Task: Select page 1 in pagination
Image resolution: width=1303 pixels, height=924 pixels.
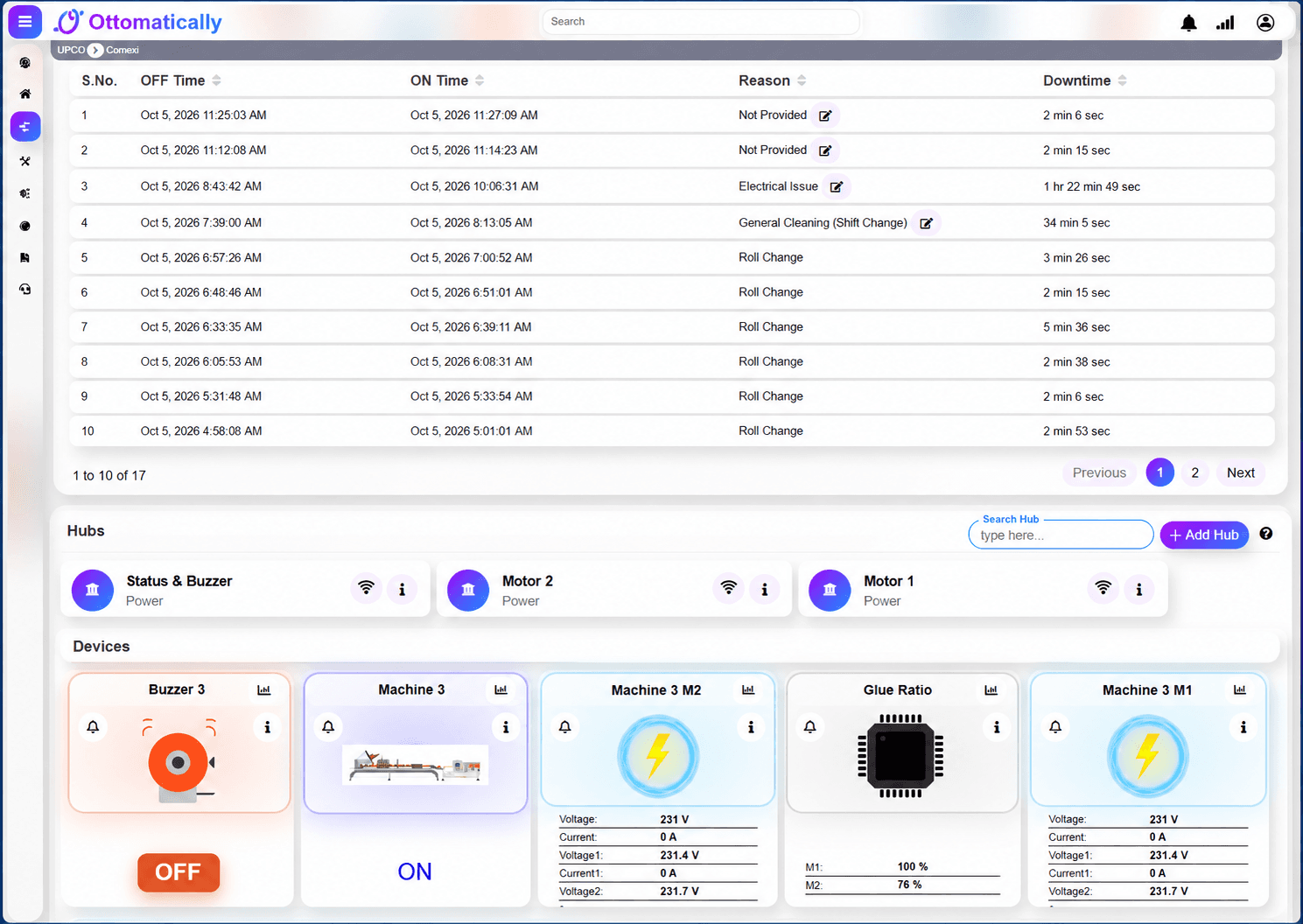Action: tap(1160, 473)
